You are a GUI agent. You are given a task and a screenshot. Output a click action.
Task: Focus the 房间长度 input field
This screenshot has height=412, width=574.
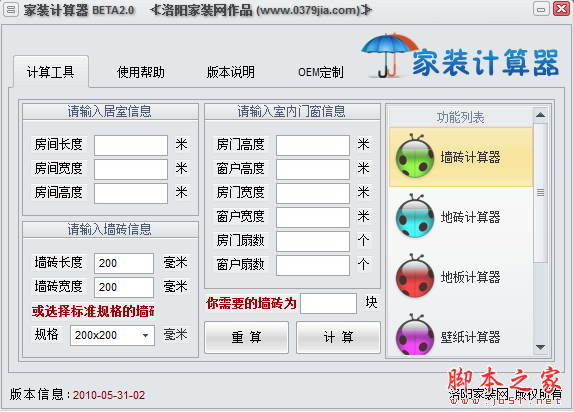coord(131,145)
